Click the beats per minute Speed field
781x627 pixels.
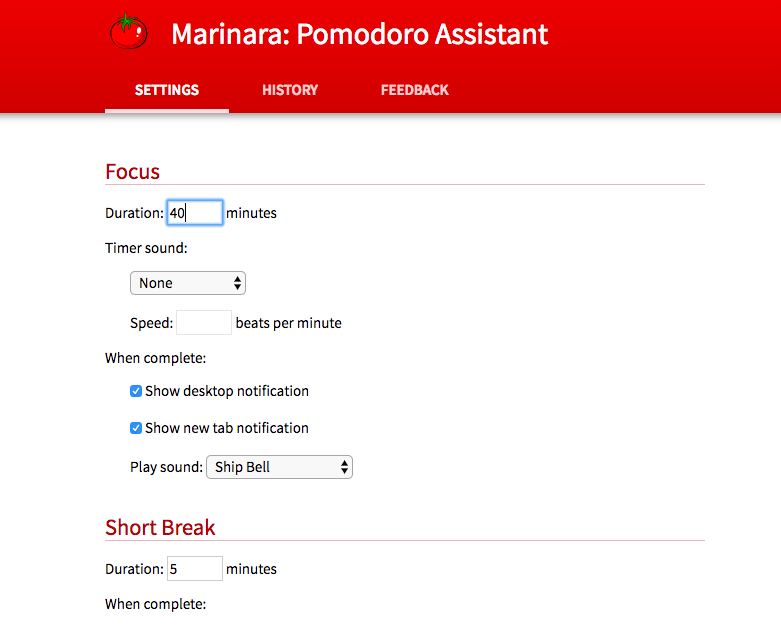204,323
